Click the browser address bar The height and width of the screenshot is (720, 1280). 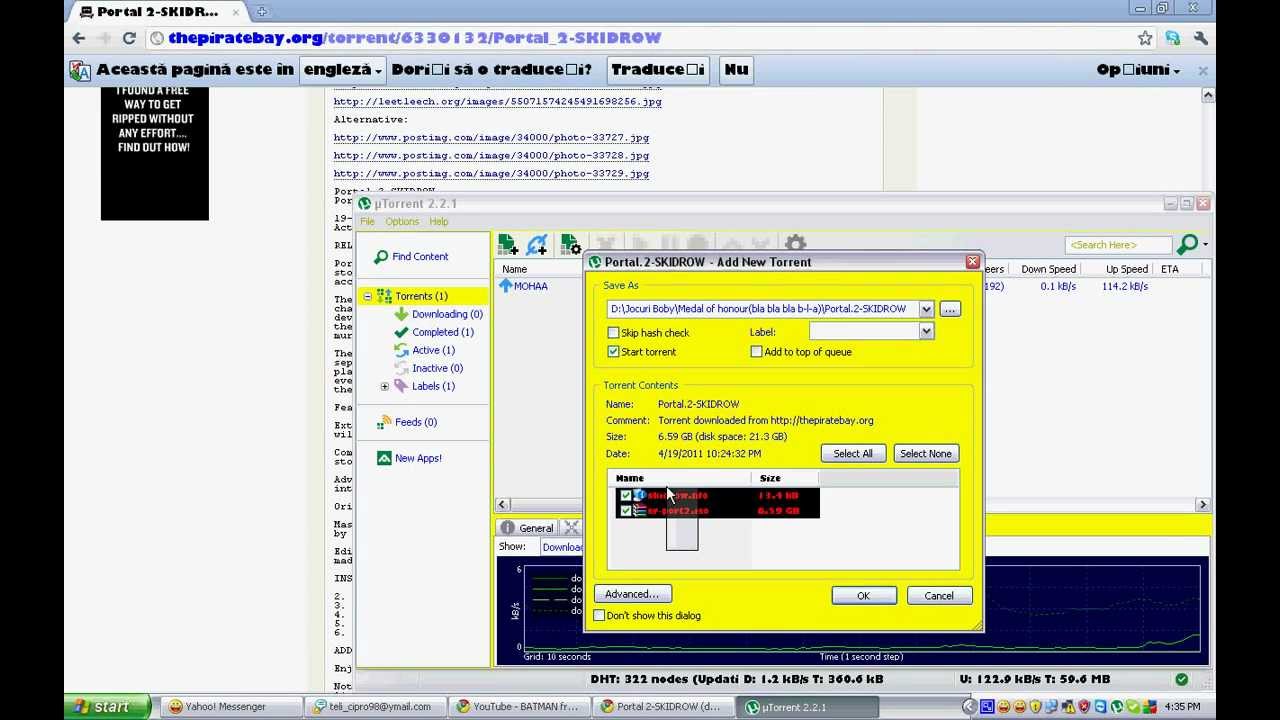(x=640, y=38)
